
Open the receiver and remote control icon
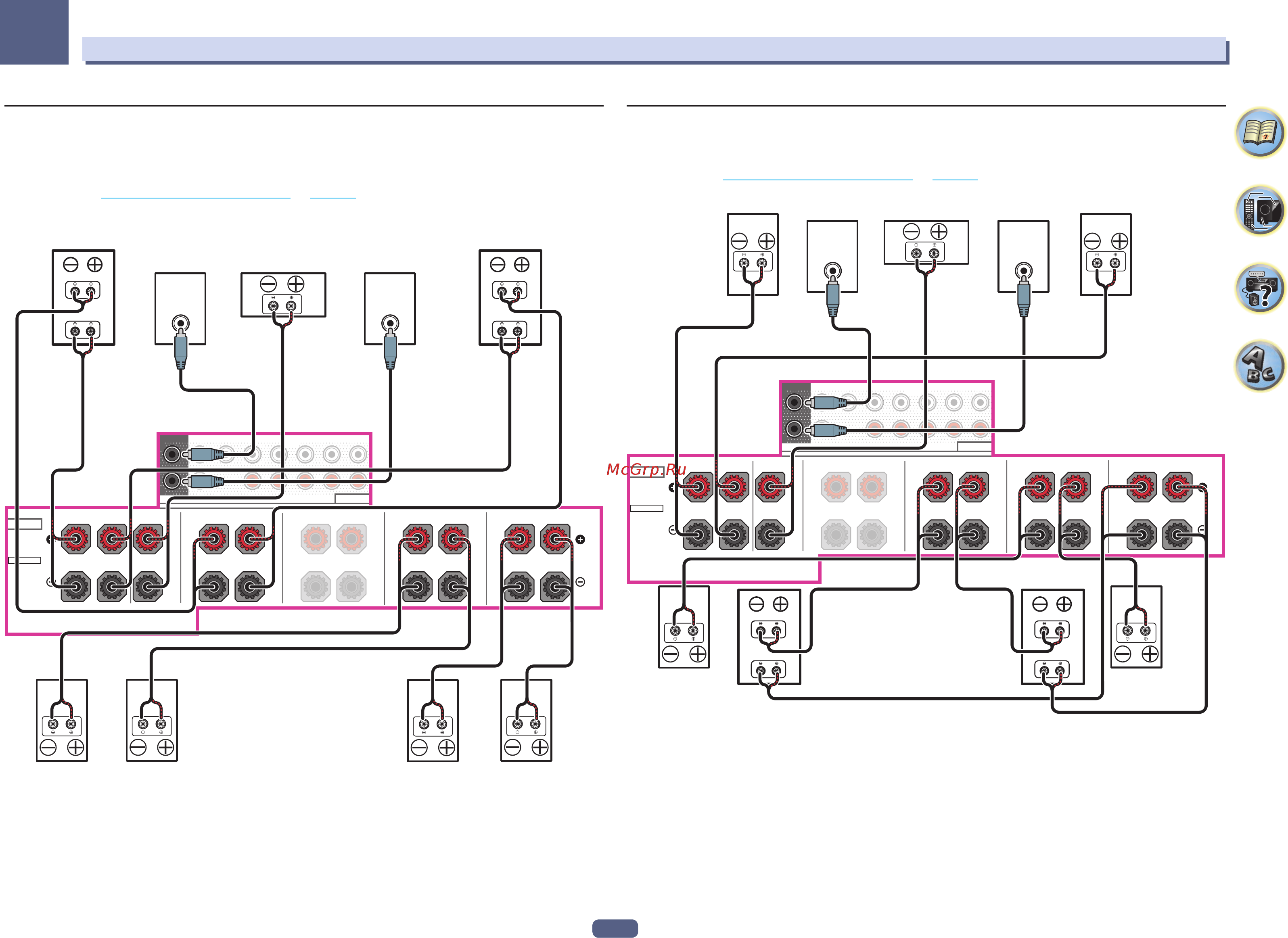(1260, 211)
